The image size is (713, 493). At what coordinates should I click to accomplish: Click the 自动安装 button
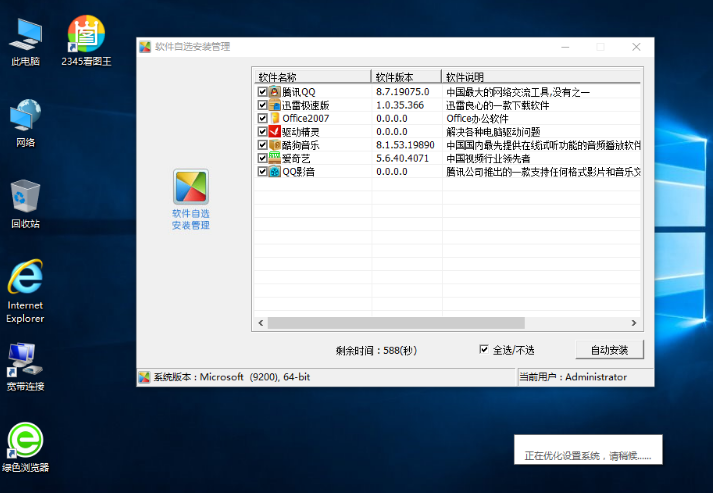(609, 350)
